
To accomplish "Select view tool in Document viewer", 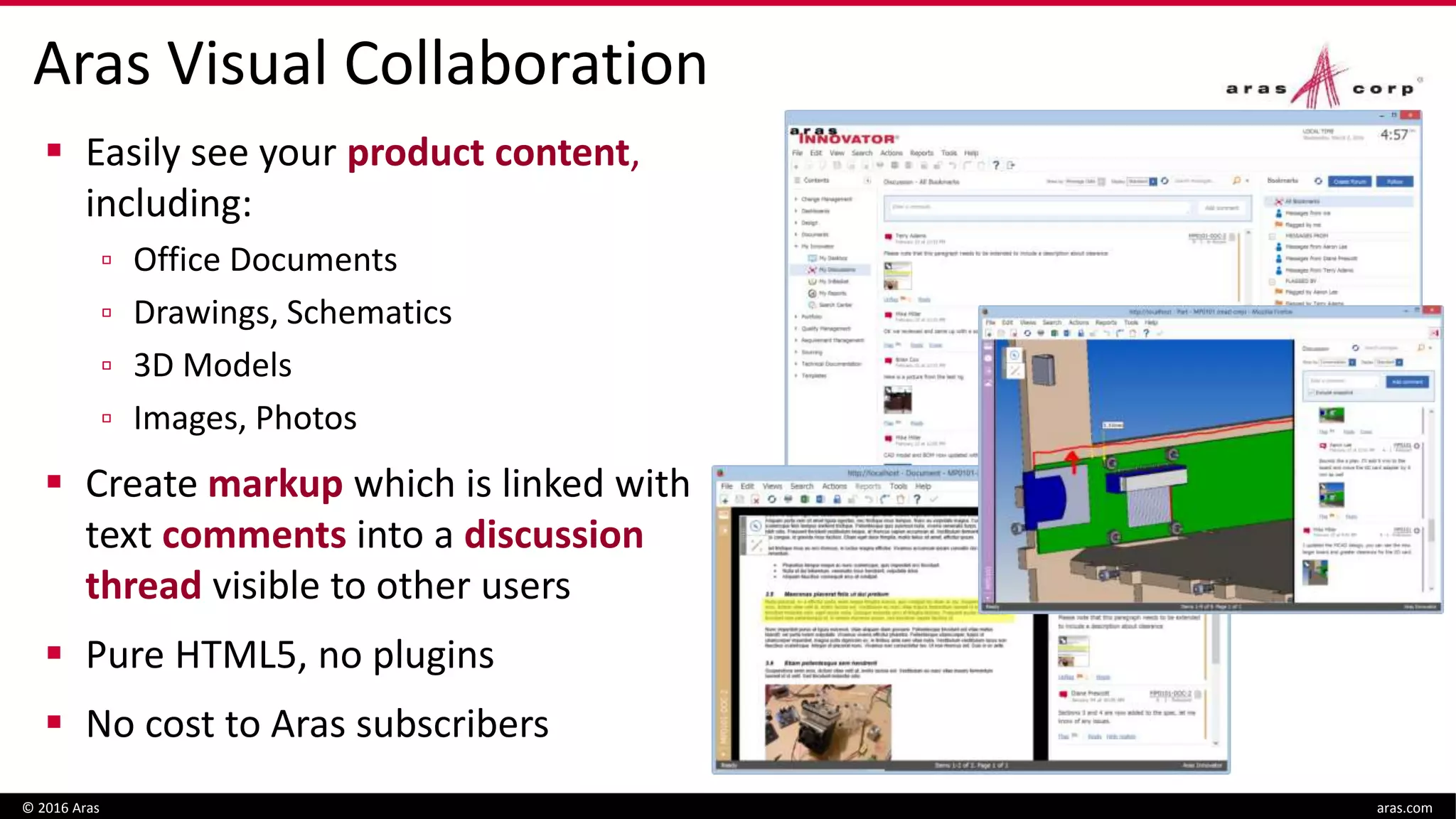I will pos(756,526).
